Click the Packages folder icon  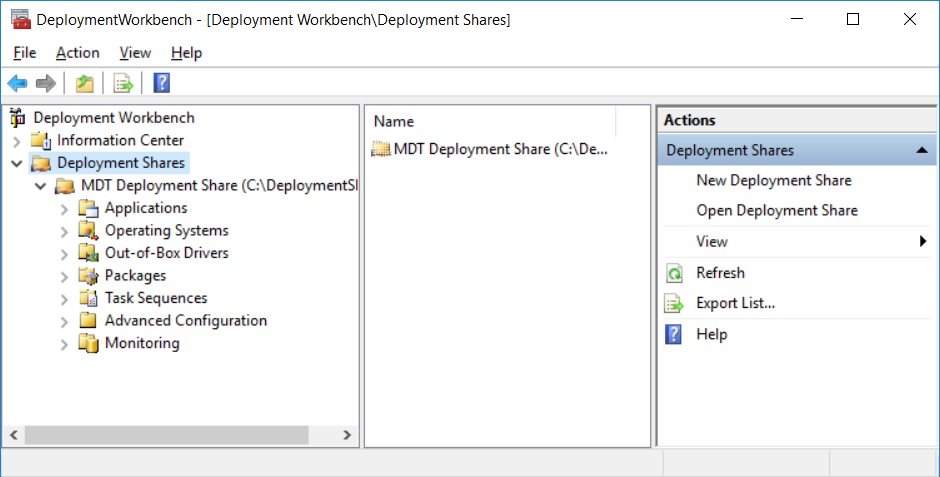pyautogui.click(x=89, y=276)
